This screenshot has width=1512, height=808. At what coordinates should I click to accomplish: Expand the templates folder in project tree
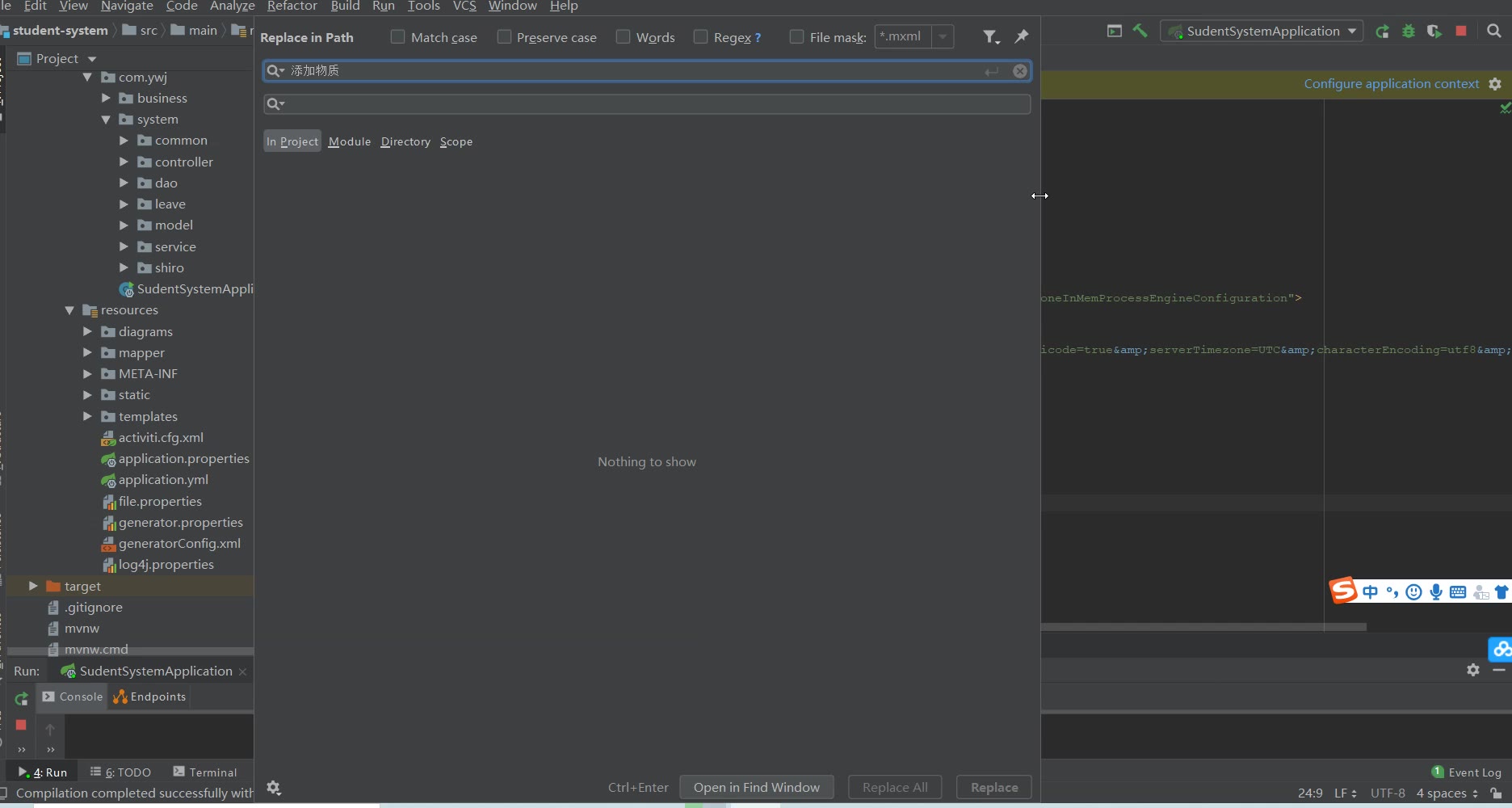(87, 416)
